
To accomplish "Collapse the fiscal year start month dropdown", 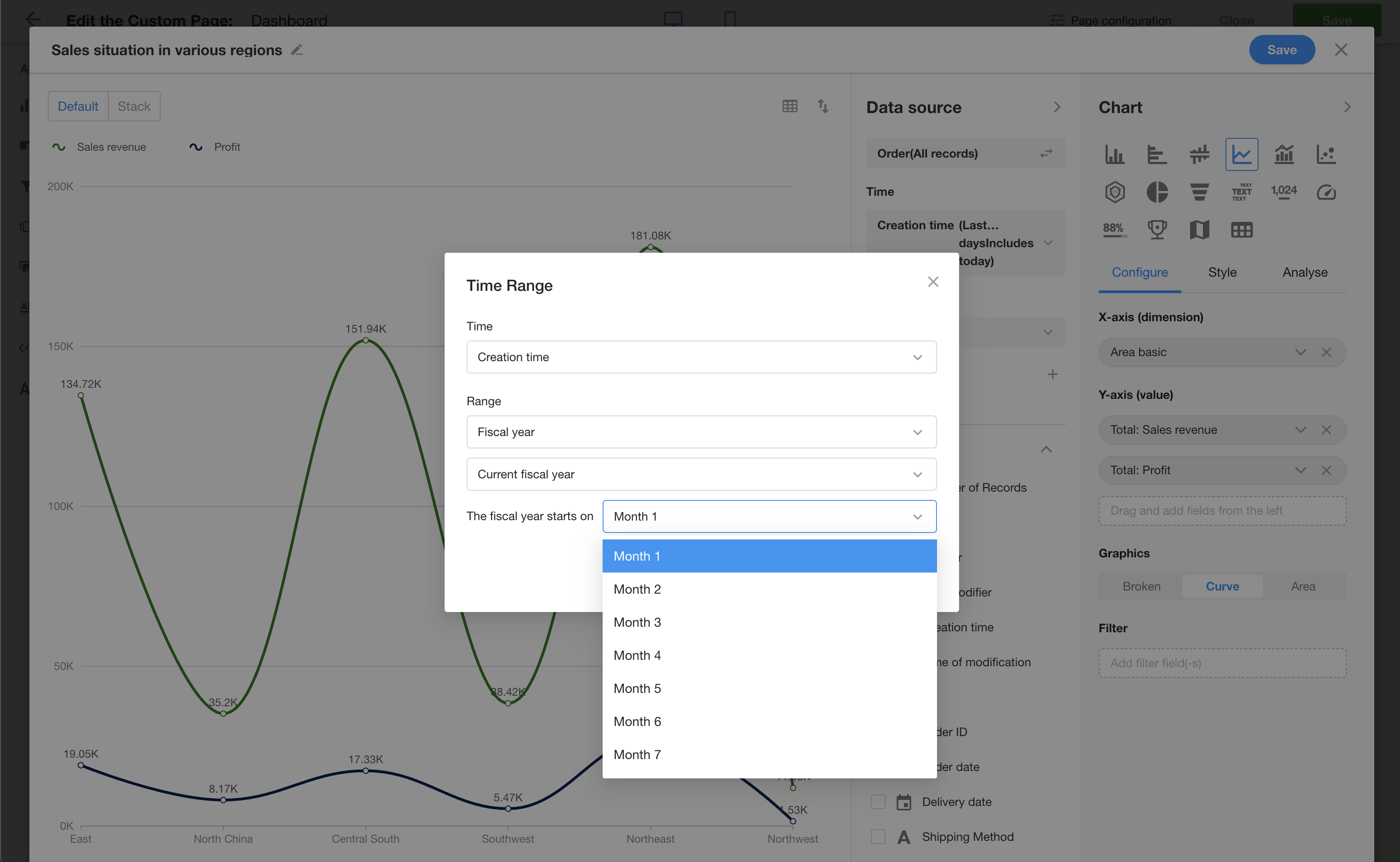I will [769, 516].
